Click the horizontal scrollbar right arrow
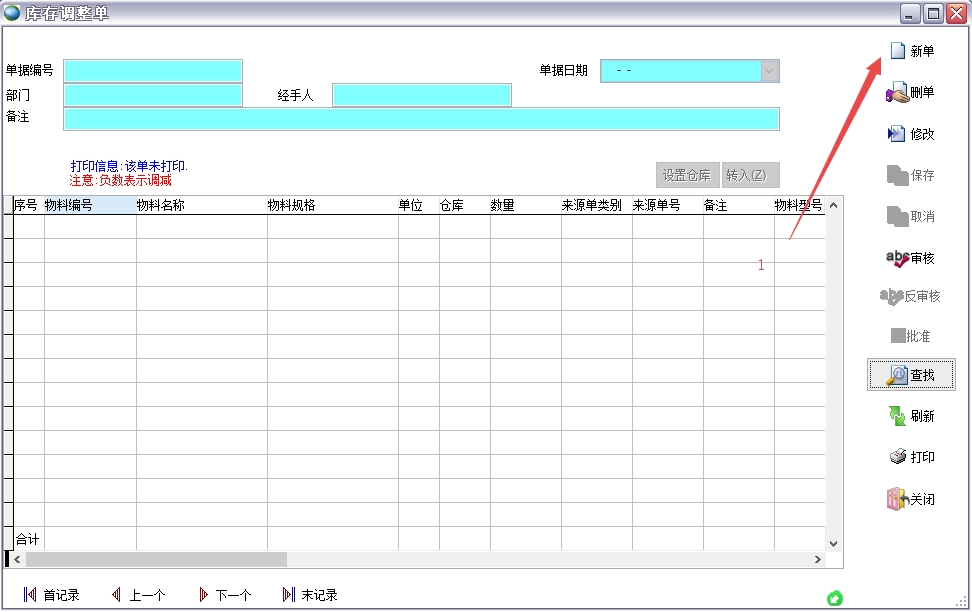Screen dimensions: 972x612 (818, 560)
